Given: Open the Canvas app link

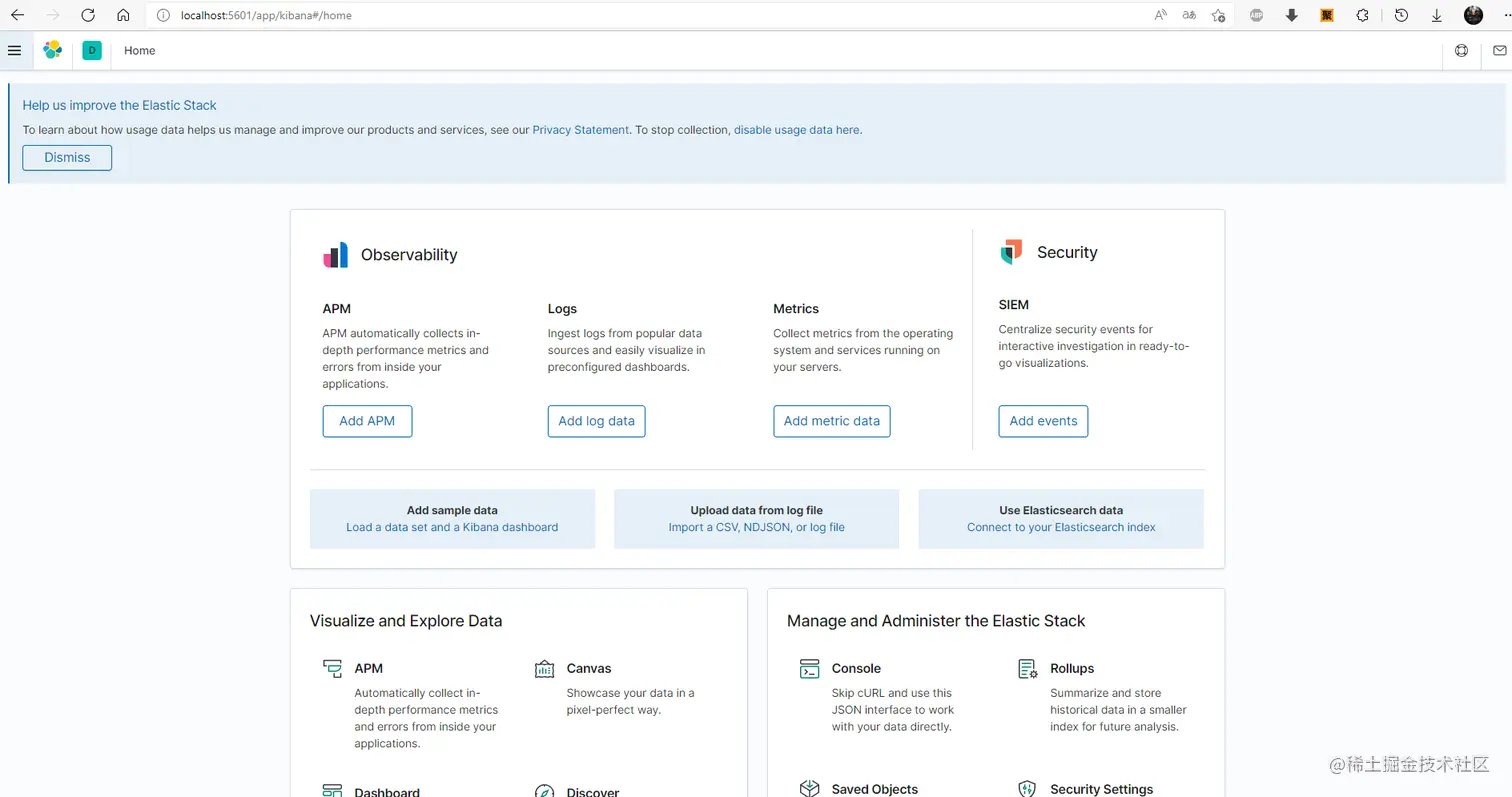Looking at the screenshot, I should pyautogui.click(x=589, y=668).
